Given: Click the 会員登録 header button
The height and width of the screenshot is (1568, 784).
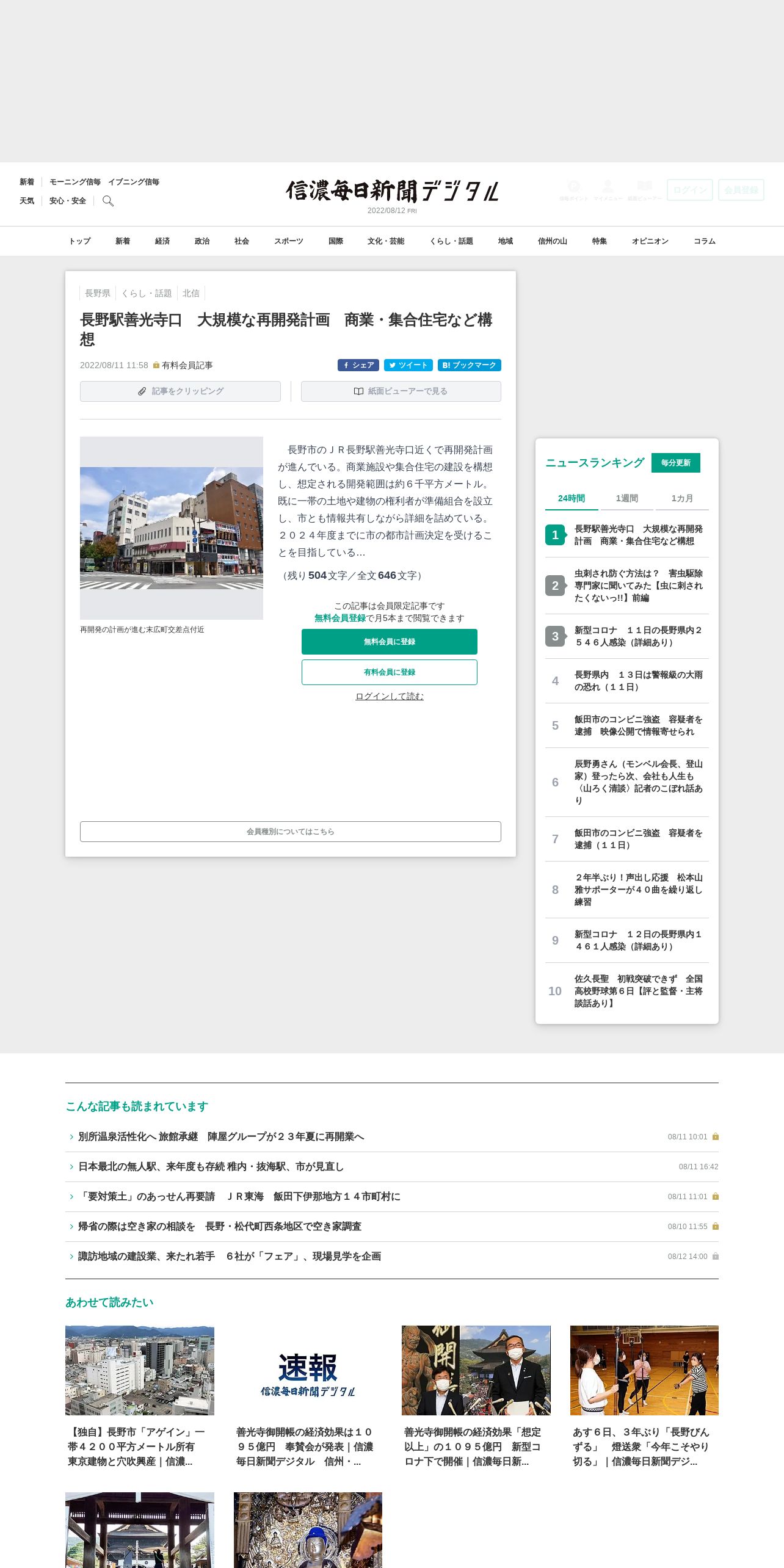Looking at the screenshot, I should [x=741, y=190].
